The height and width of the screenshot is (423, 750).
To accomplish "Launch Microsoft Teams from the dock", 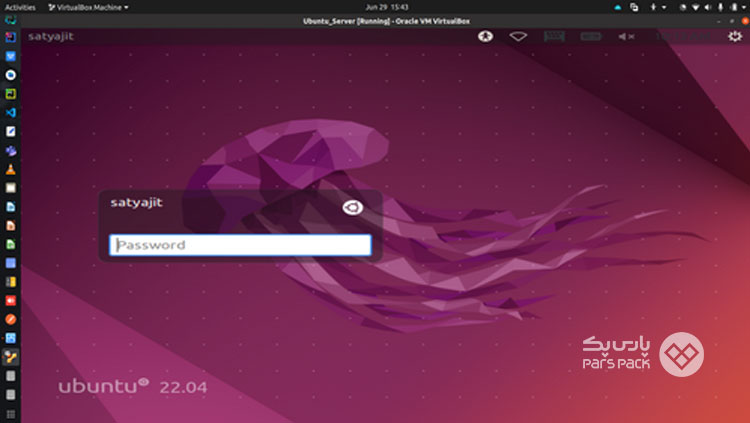I will 11,150.
